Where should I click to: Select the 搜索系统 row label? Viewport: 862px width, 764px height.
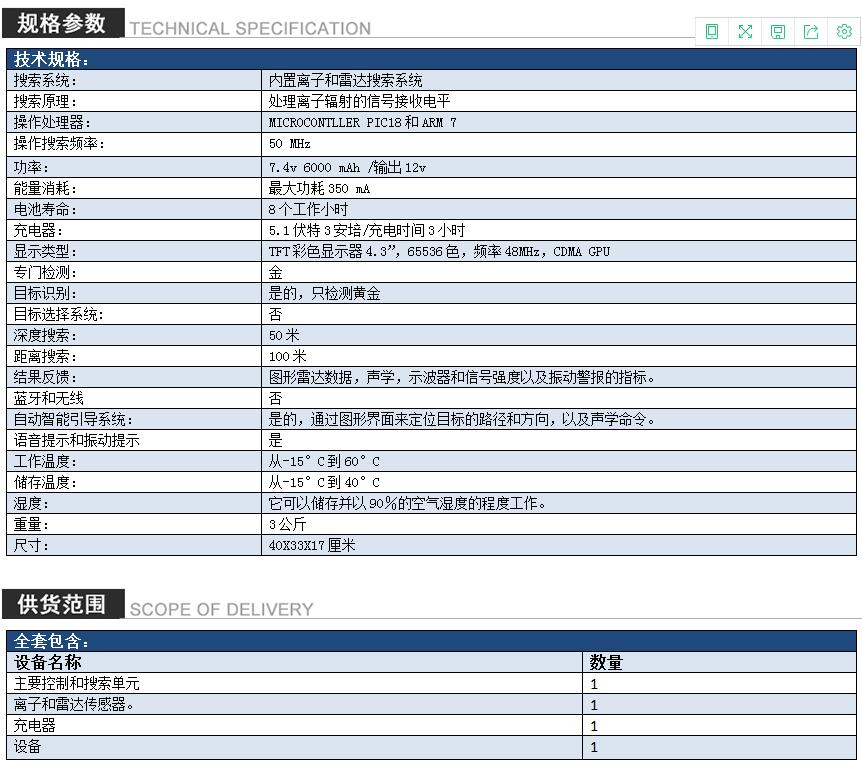click(45, 80)
